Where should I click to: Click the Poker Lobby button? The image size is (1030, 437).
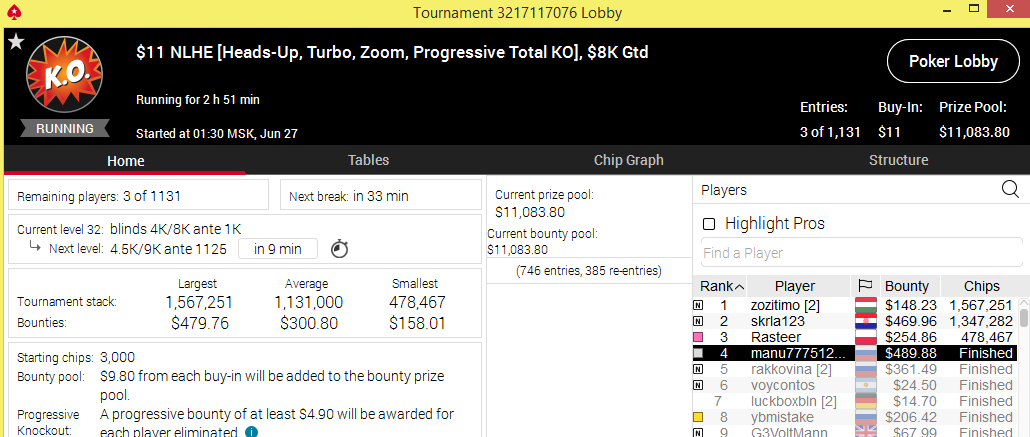[x=953, y=61]
